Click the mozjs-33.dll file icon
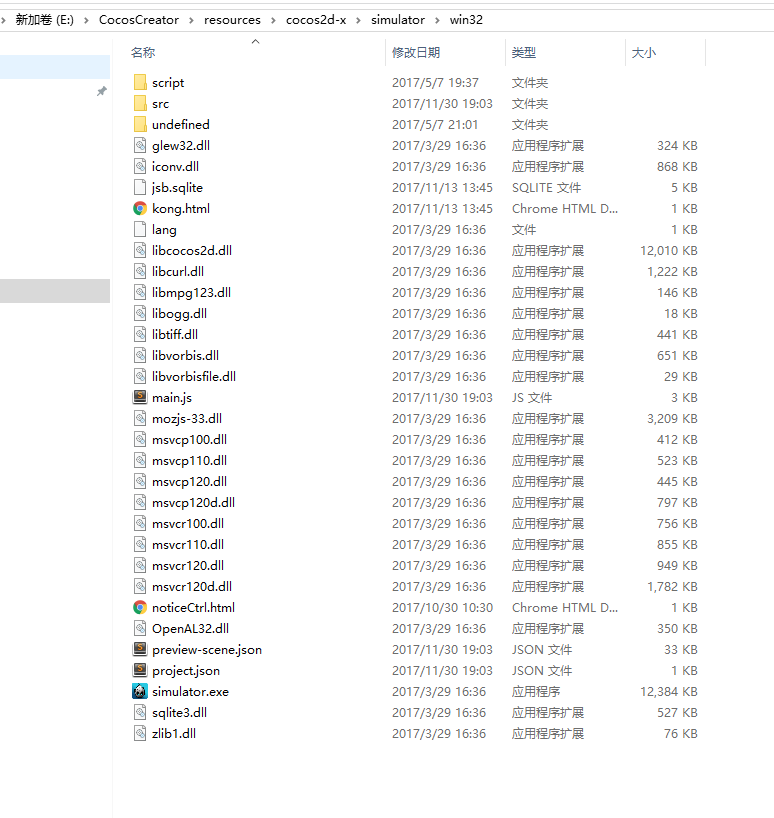 (x=140, y=418)
